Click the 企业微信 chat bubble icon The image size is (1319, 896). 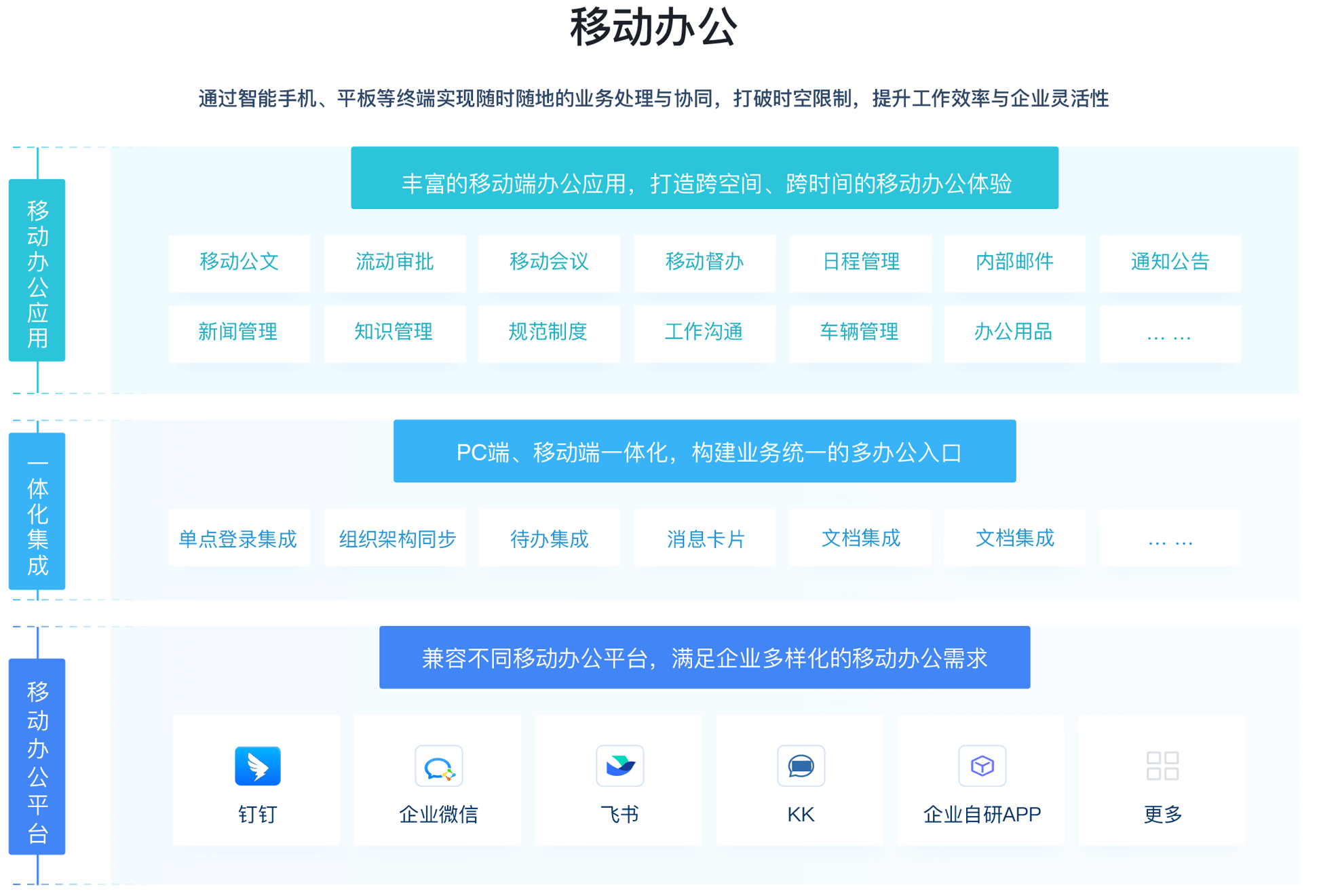(x=438, y=766)
